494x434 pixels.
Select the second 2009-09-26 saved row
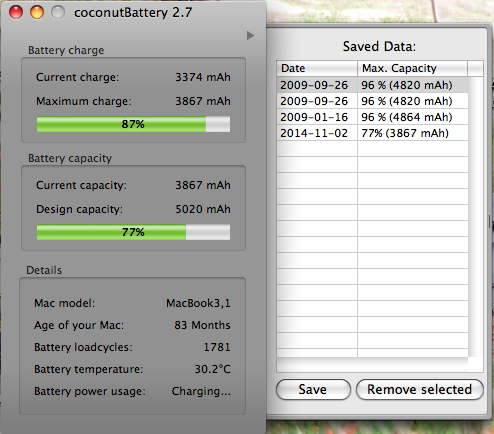372,101
